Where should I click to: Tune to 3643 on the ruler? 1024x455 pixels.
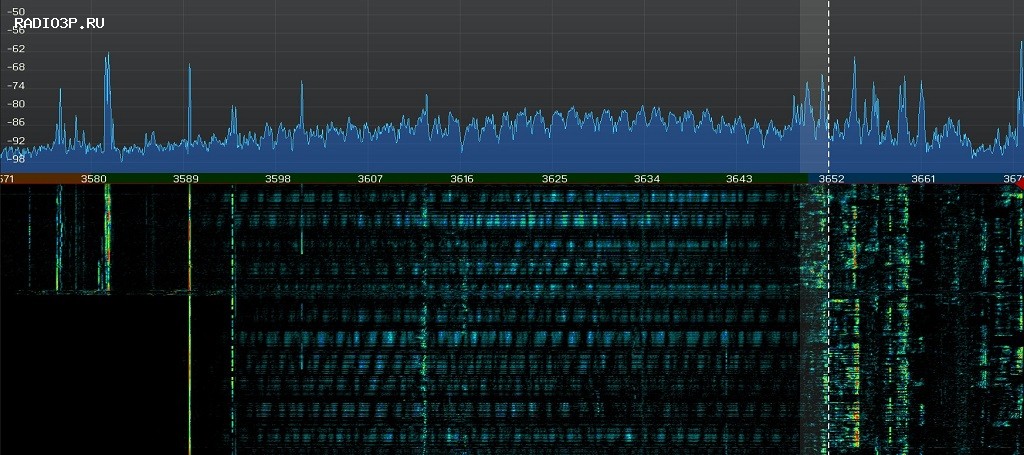[739, 179]
